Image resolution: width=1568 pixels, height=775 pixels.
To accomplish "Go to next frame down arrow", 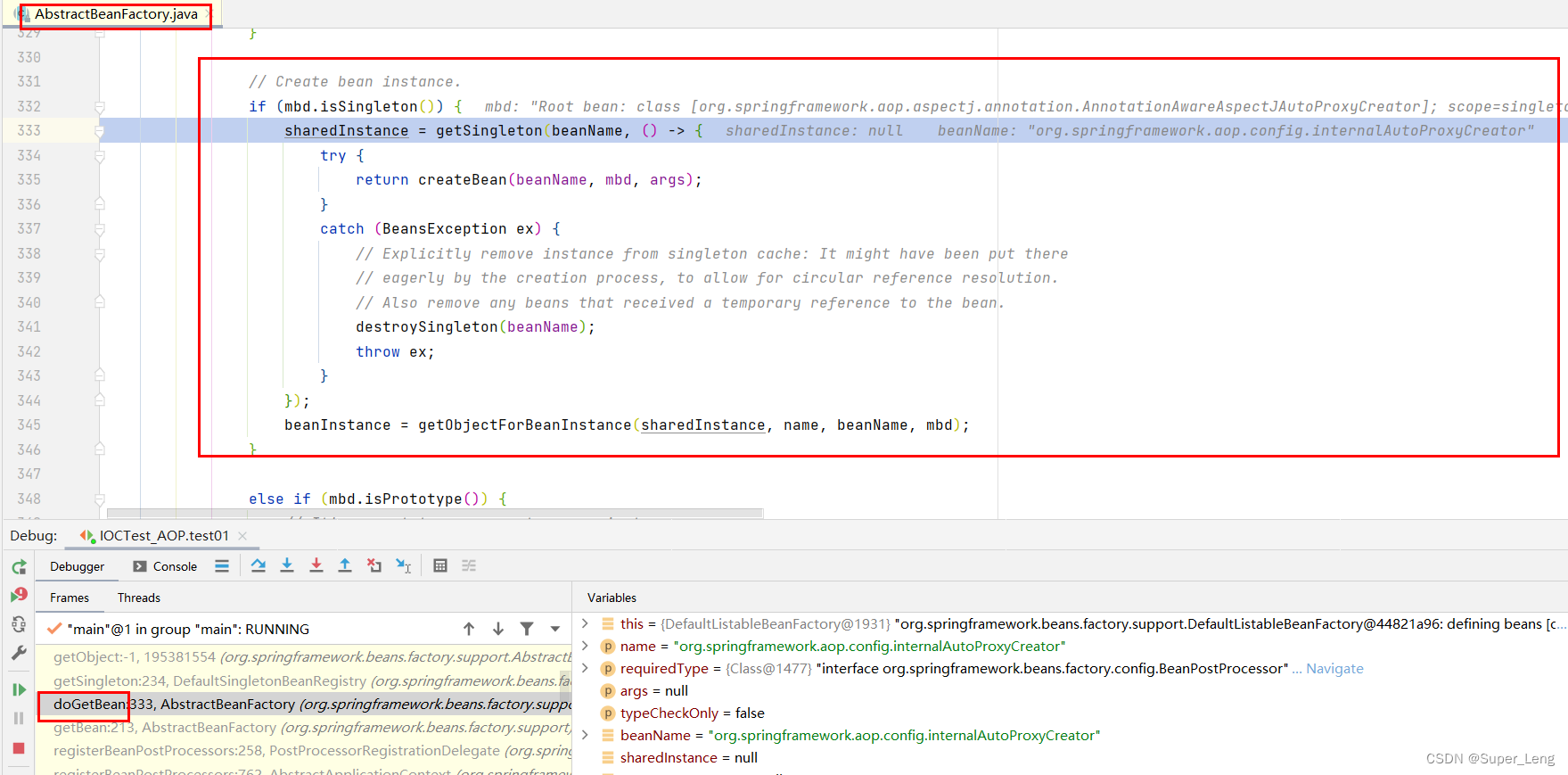I will (498, 629).
